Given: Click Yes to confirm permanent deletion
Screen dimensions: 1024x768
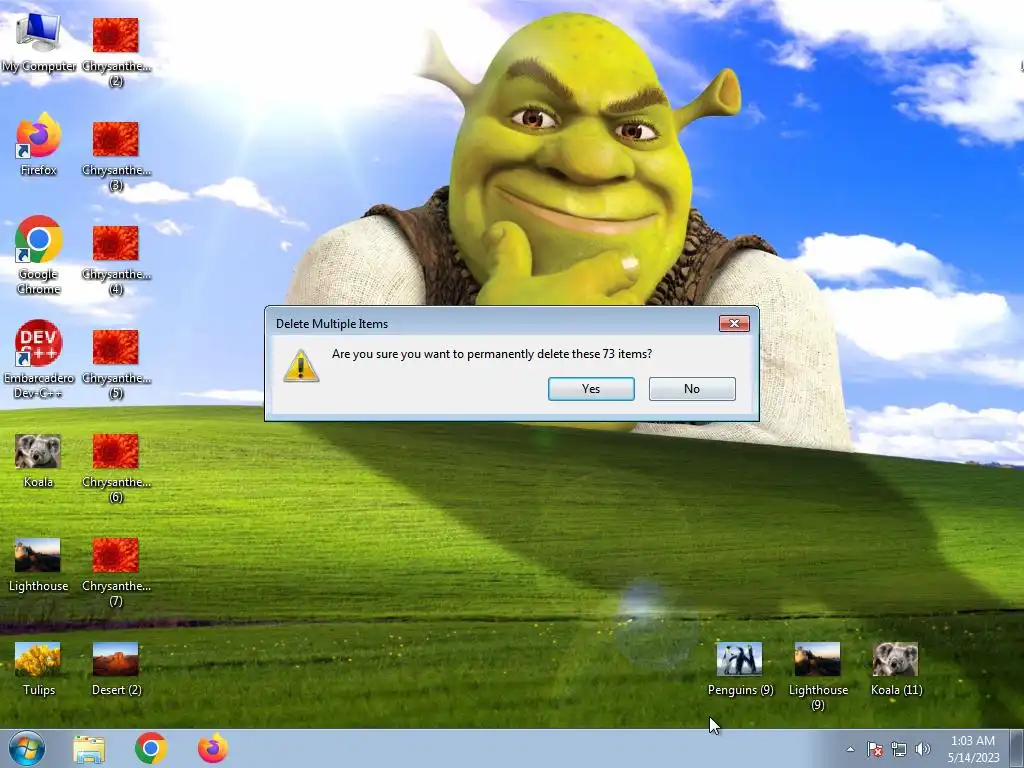Looking at the screenshot, I should click(x=591, y=389).
